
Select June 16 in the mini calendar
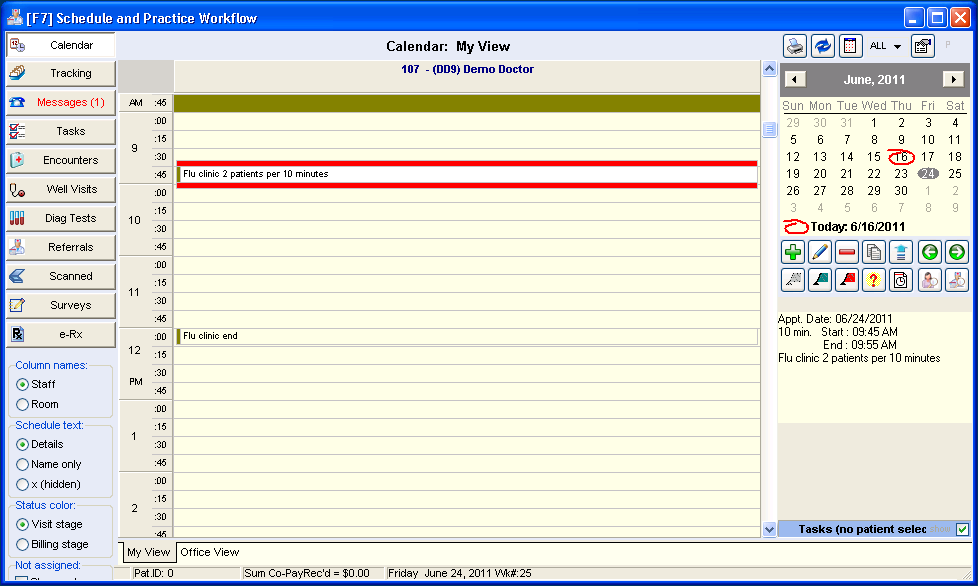tap(901, 157)
